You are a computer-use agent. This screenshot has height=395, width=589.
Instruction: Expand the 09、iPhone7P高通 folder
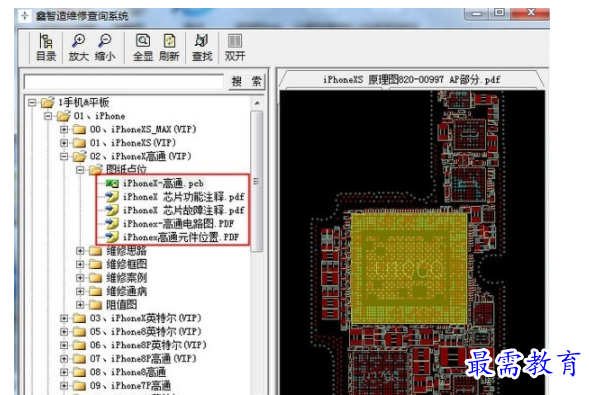coord(64,386)
